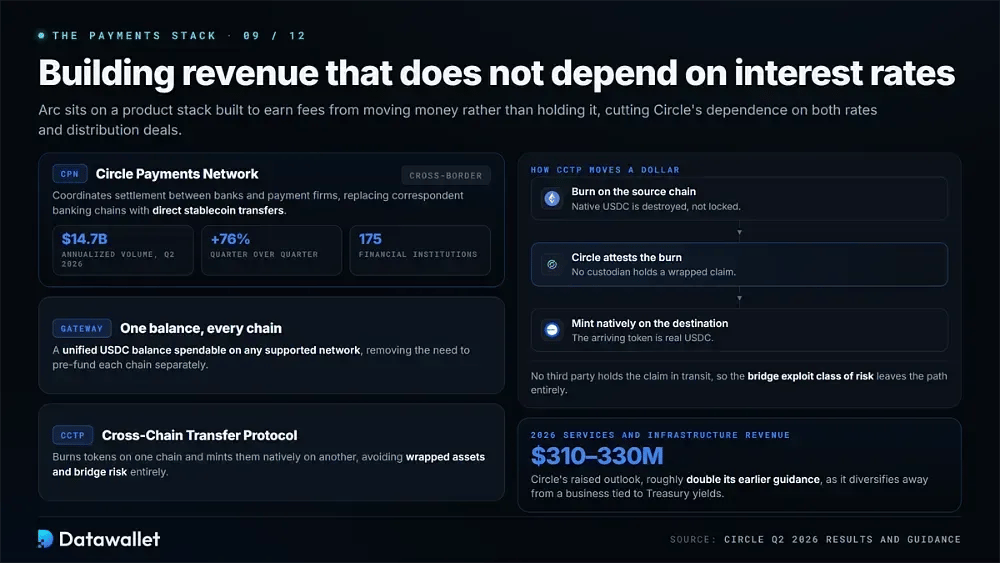The width and height of the screenshot is (1000, 563).
Task: Click the Datawallet logo icon
Action: point(45,539)
